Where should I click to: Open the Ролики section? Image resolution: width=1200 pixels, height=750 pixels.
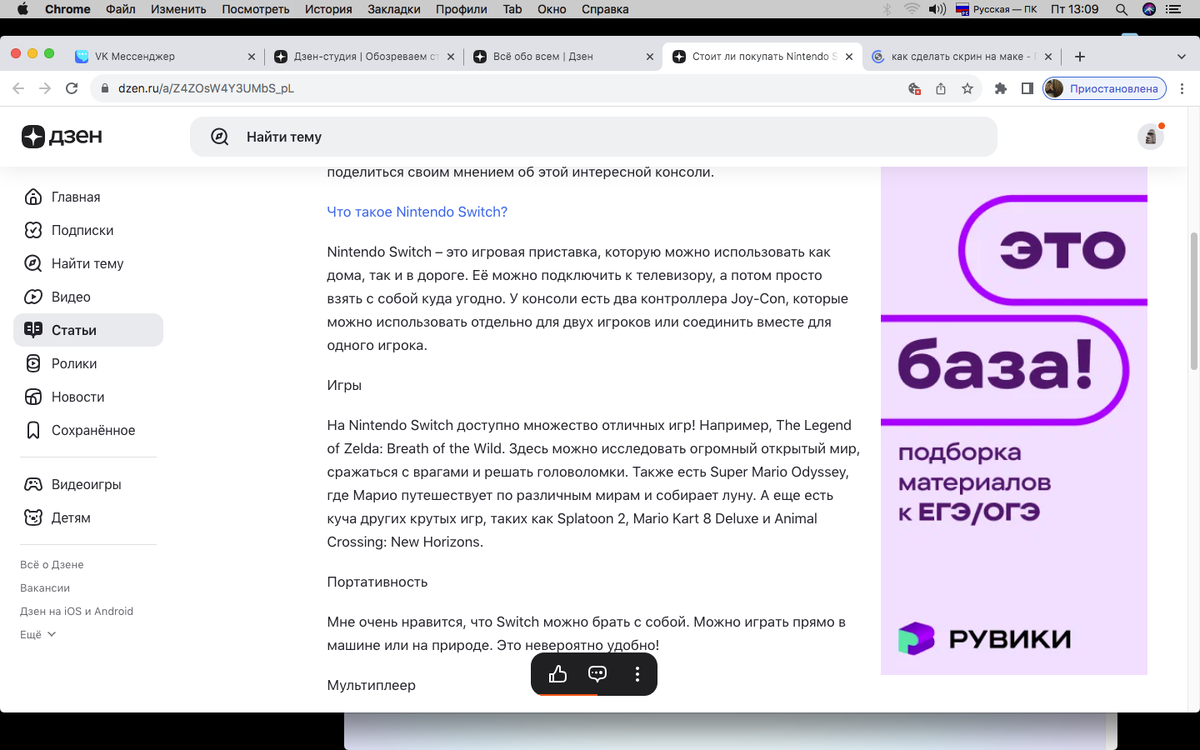click(x=88, y=364)
